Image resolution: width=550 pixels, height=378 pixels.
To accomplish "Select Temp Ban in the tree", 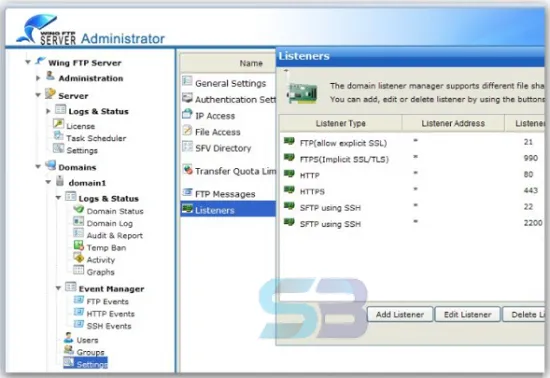I will point(106,248).
